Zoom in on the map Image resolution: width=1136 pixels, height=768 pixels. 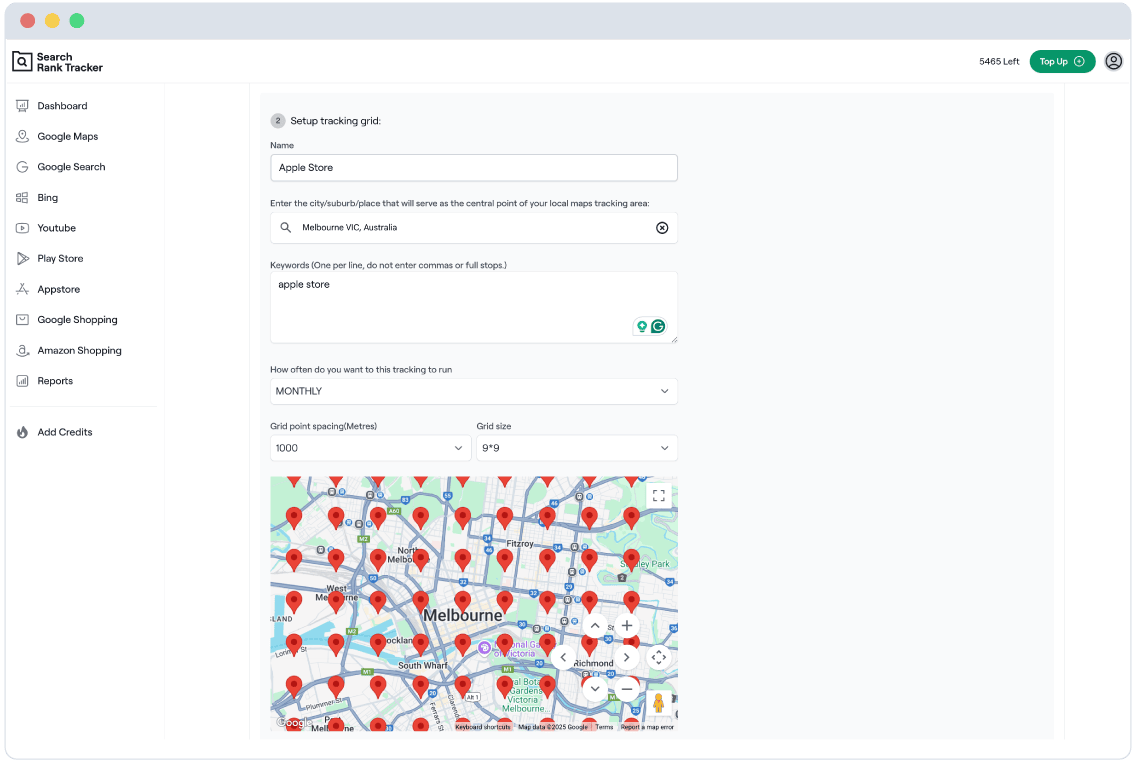pos(627,626)
